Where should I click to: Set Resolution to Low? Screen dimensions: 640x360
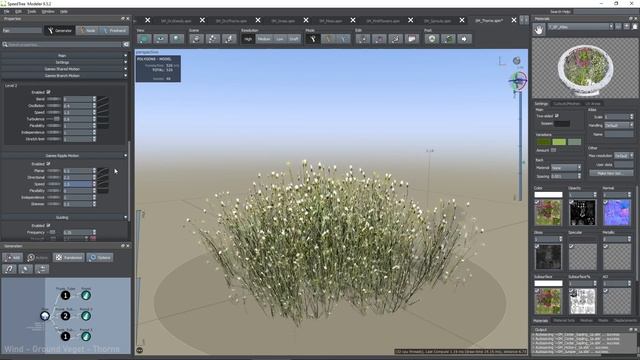click(x=280, y=39)
